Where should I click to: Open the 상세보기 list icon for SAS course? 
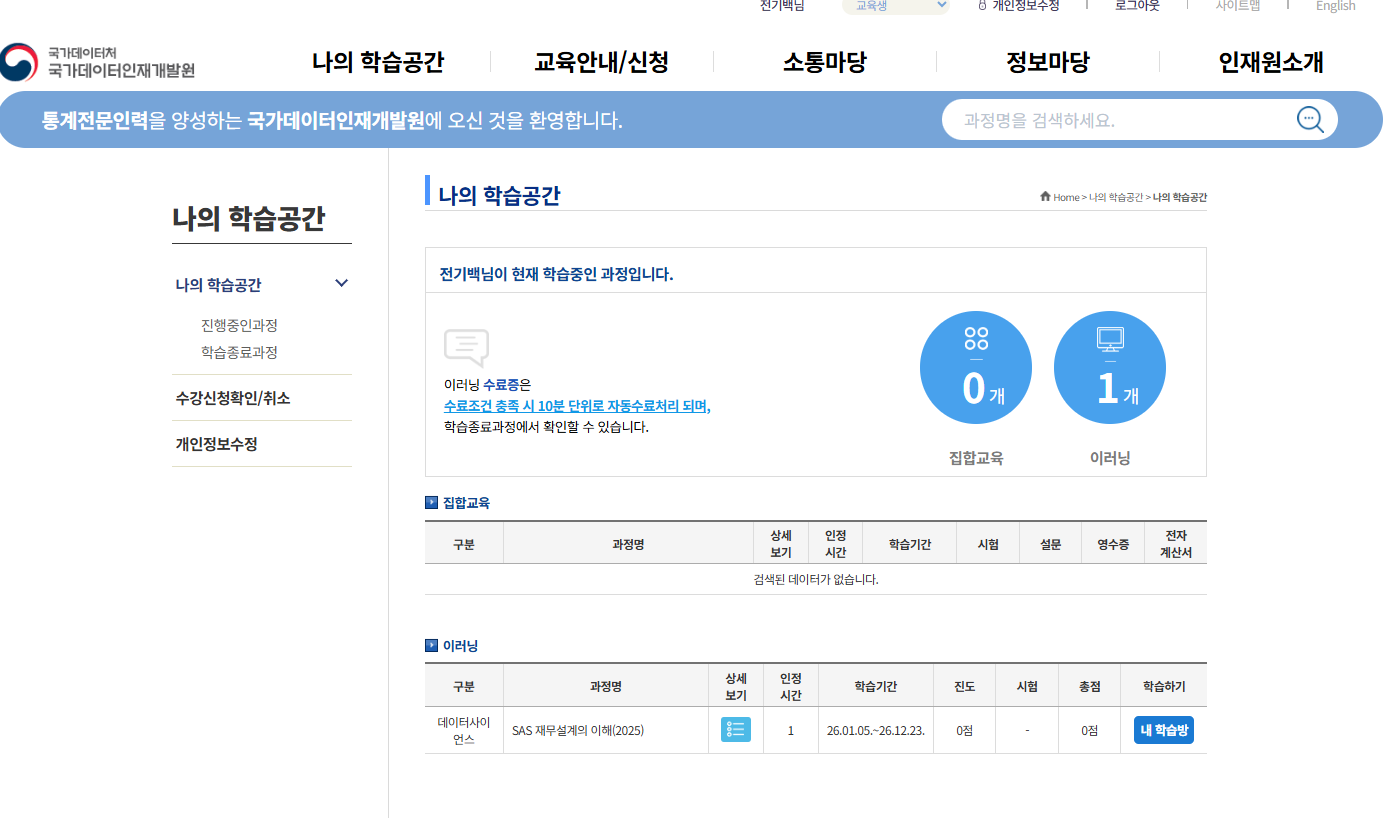(x=735, y=729)
